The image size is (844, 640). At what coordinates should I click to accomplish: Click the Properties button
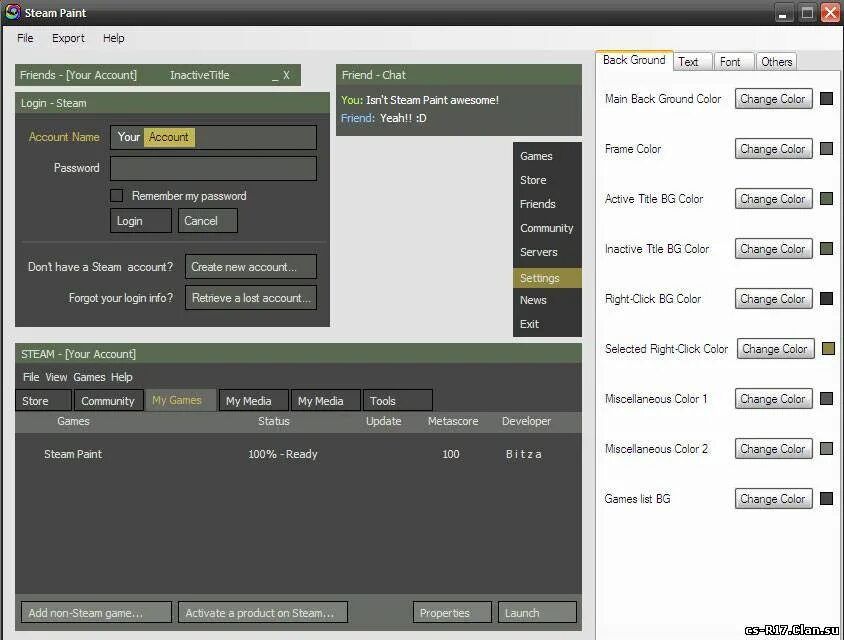pos(452,613)
